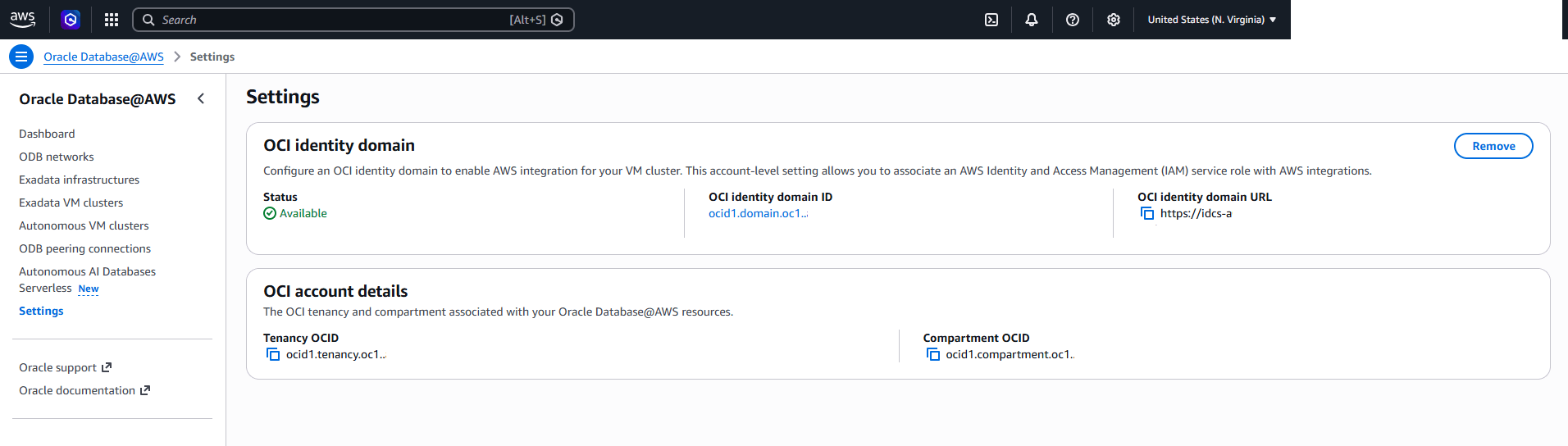Click the Available status check icon
Viewport: 1568px width, 446px height.
[270, 213]
